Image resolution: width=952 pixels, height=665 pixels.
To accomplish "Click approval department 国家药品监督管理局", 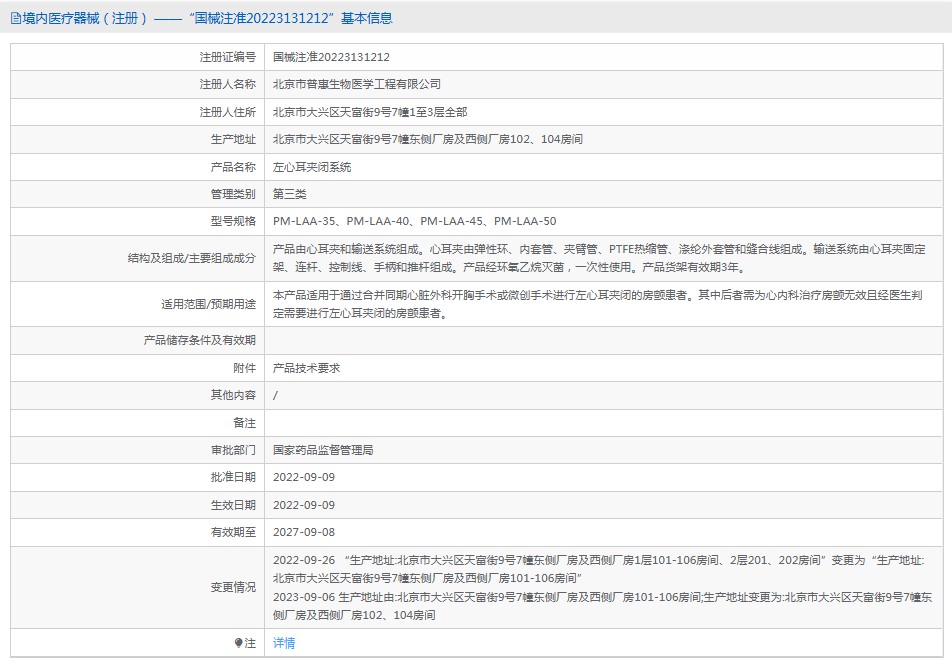I will pyautogui.click(x=323, y=450).
